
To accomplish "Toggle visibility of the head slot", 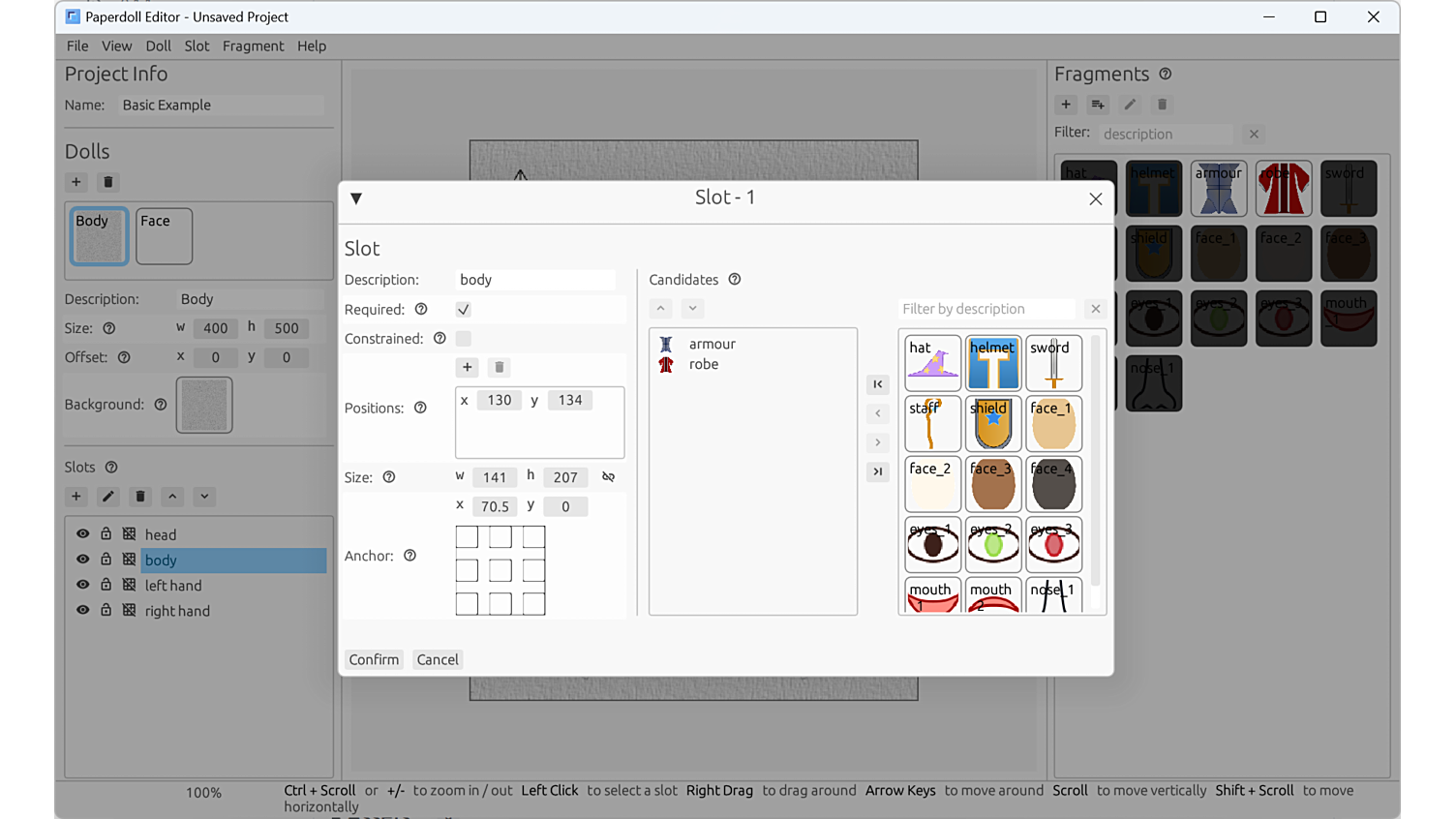I will click(82, 533).
